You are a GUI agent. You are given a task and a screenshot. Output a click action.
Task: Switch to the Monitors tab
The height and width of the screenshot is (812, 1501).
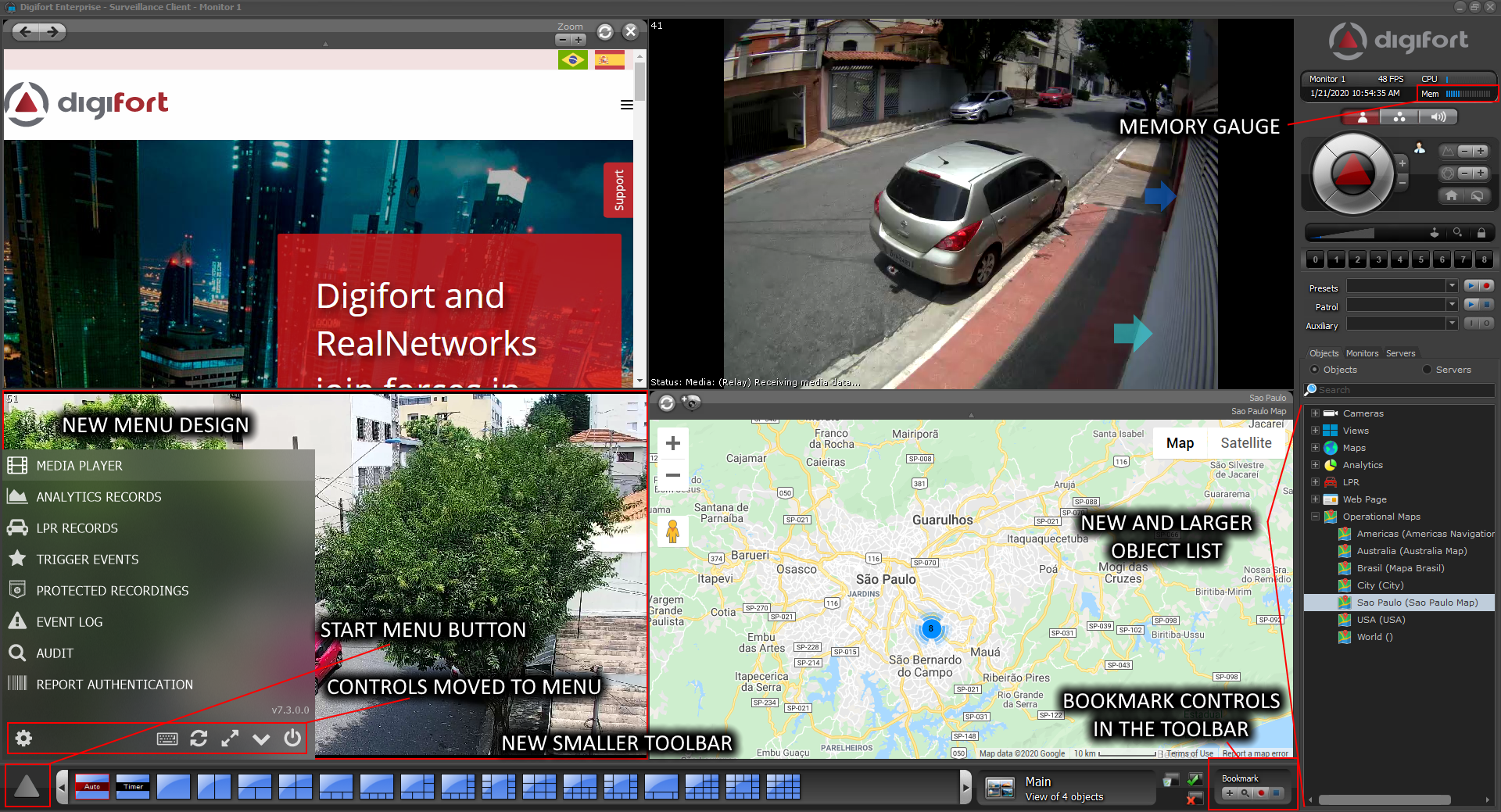click(x=1363, y=353)
